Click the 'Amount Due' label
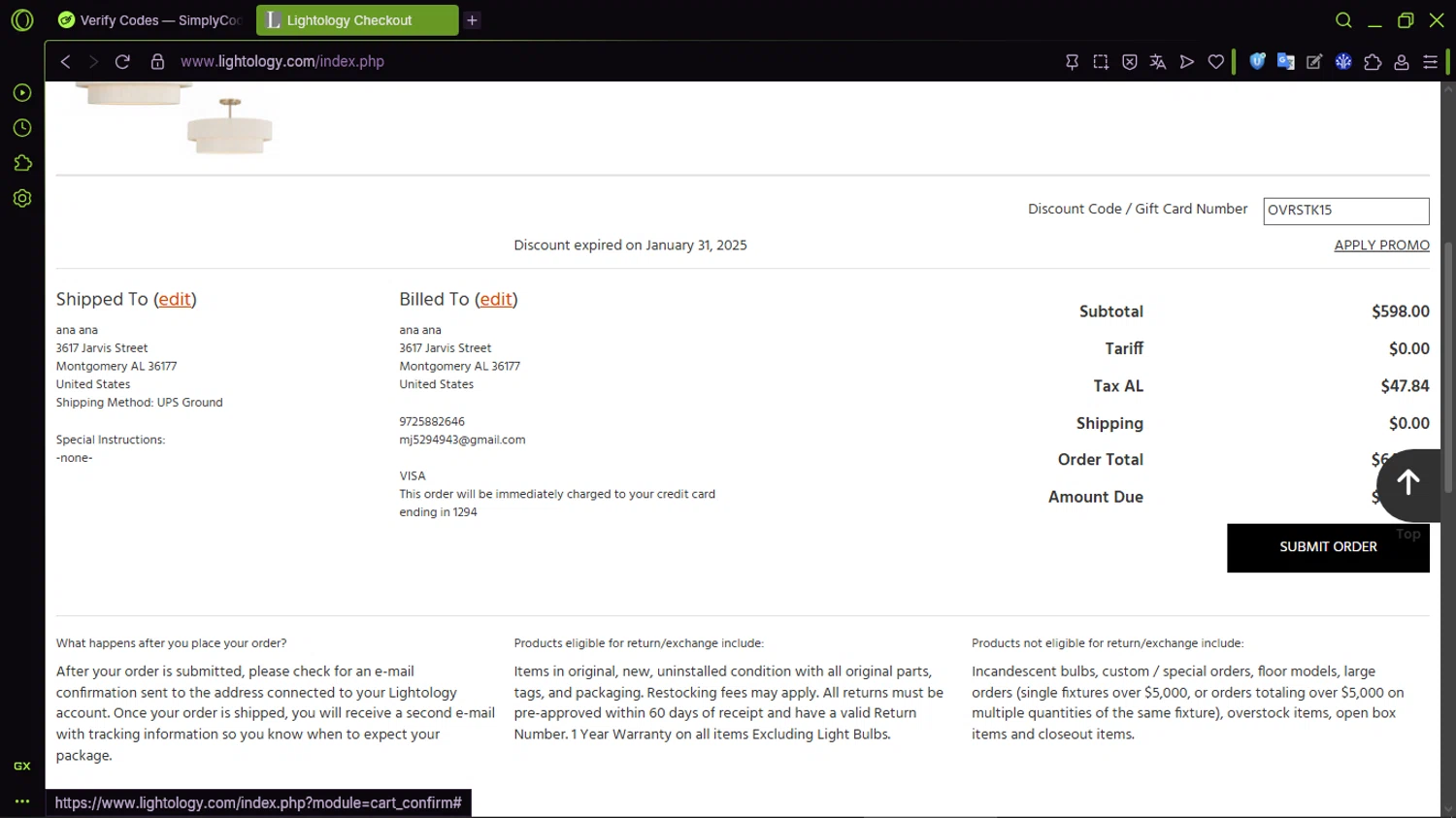The image size is (1456, 818). pyautogui.click(x=1095, y=497)
